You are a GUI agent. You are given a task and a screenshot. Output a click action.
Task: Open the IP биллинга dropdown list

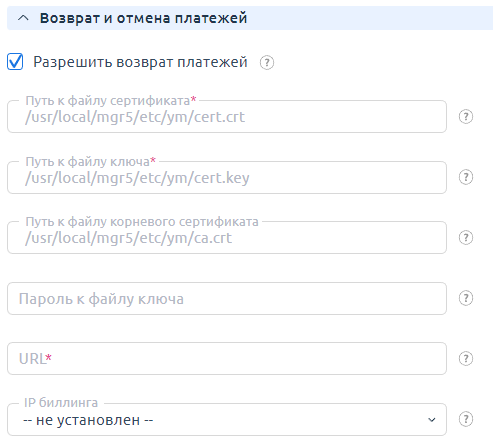pos(227,419)
